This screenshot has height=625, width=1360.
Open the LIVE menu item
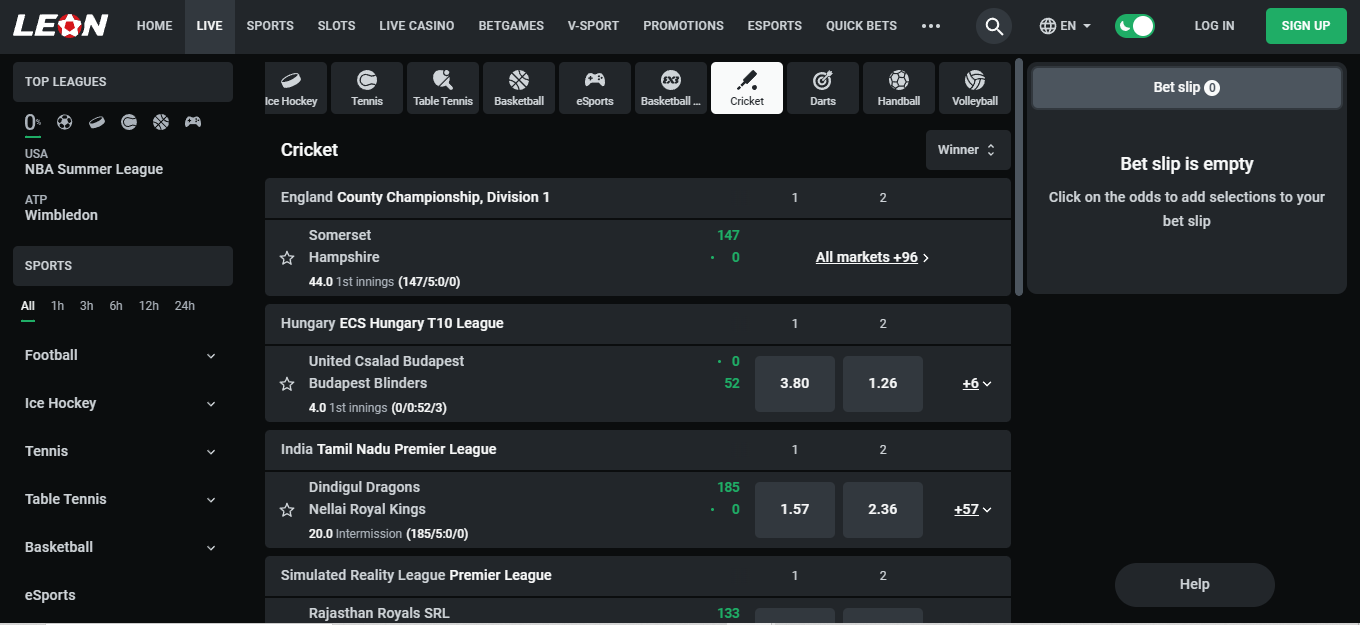coord(210,26)
